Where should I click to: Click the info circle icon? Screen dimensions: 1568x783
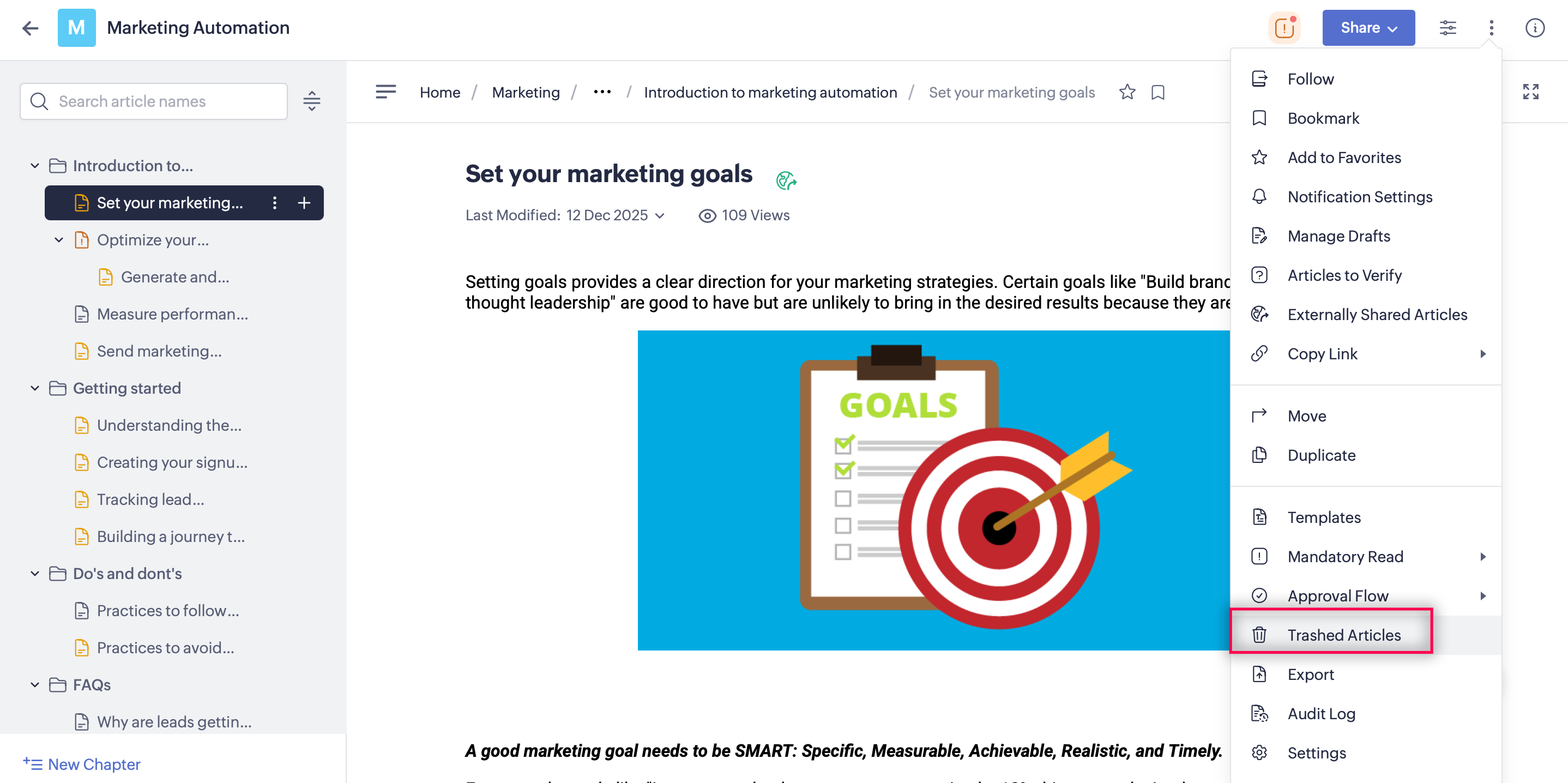tap(1535, 27)
